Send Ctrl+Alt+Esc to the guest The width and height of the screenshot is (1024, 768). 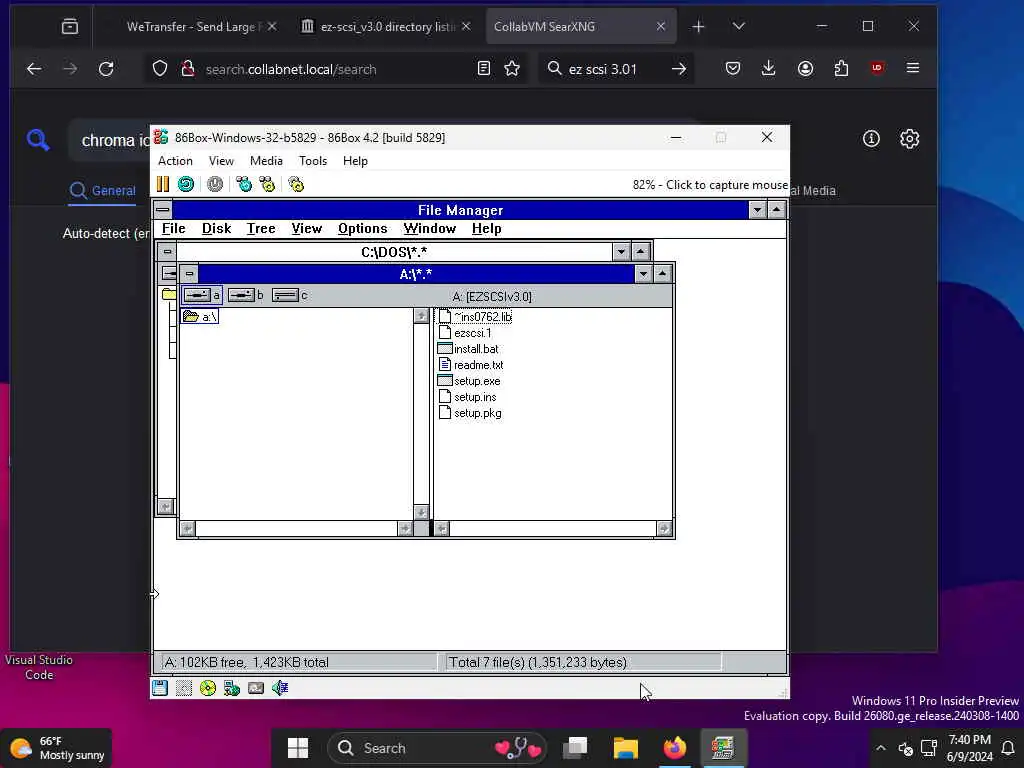click(x=267, y=184)
